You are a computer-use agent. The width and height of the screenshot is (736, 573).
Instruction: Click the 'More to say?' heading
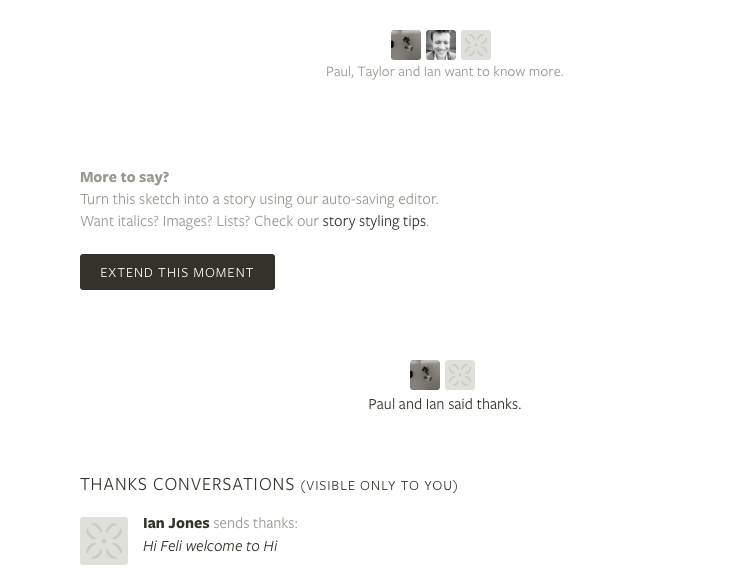124,177
